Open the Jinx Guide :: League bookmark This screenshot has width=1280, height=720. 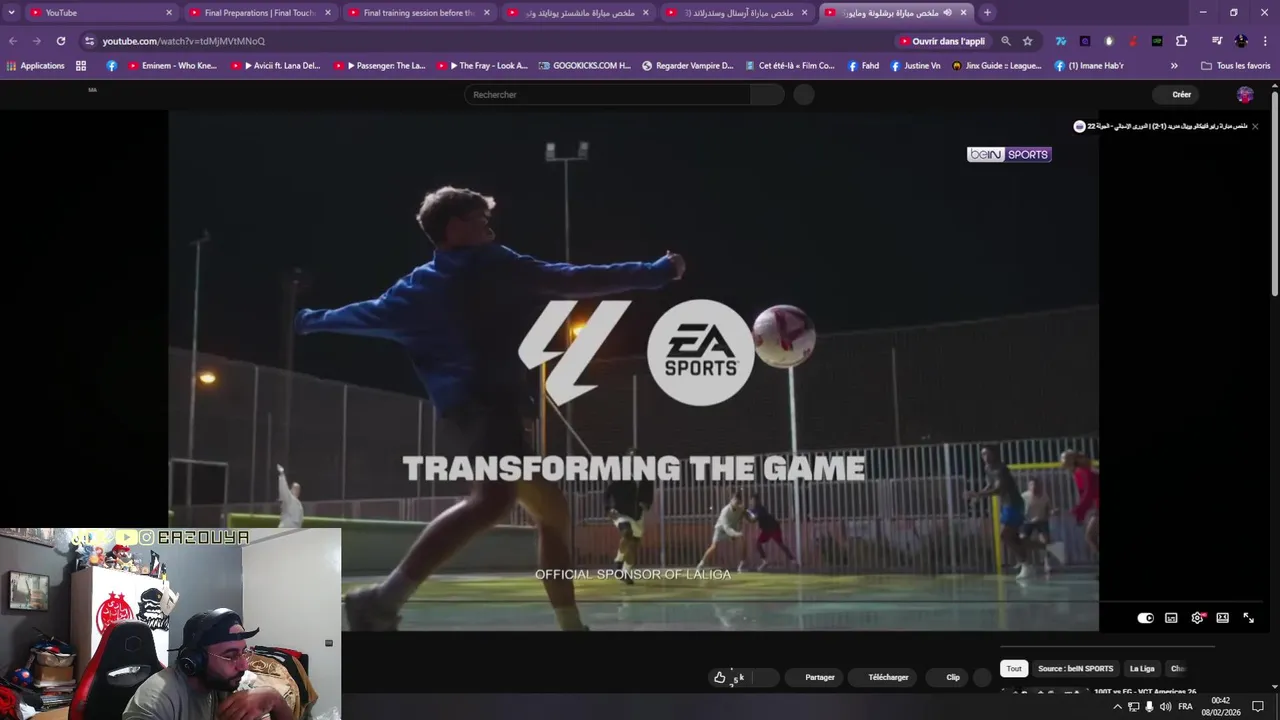(996, 66)
